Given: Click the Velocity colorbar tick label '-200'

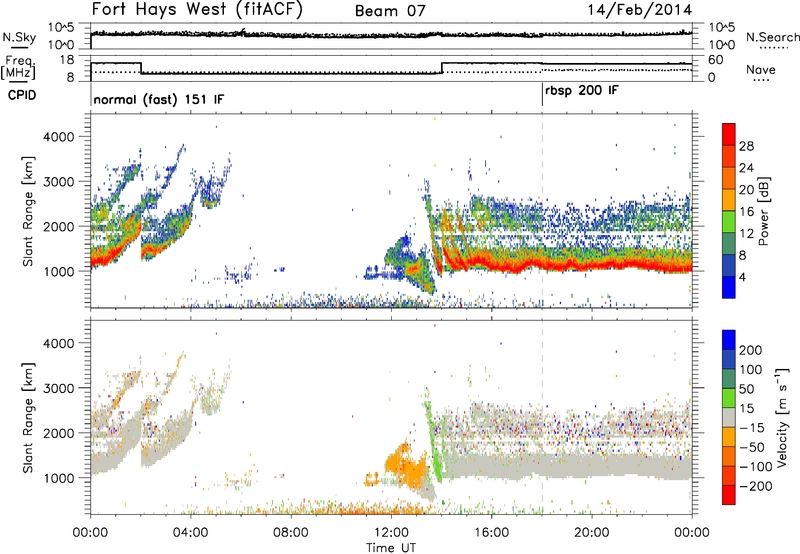Looking at the screenshot, I should coord(755,486).
